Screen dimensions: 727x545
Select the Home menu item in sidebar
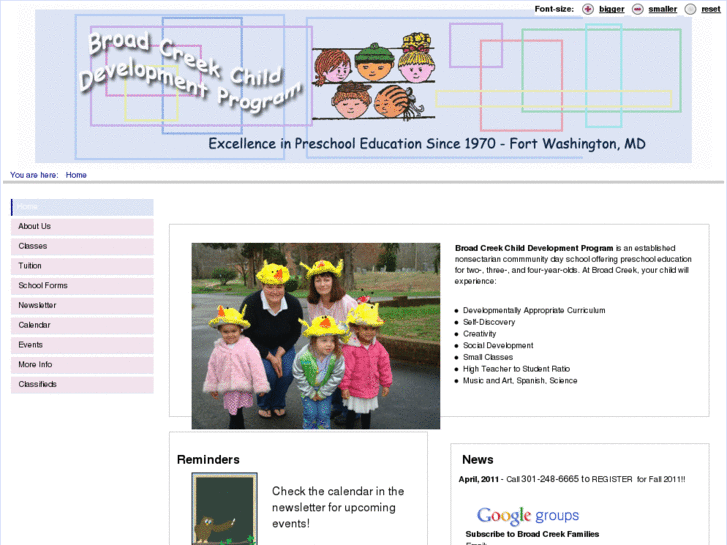82,207
